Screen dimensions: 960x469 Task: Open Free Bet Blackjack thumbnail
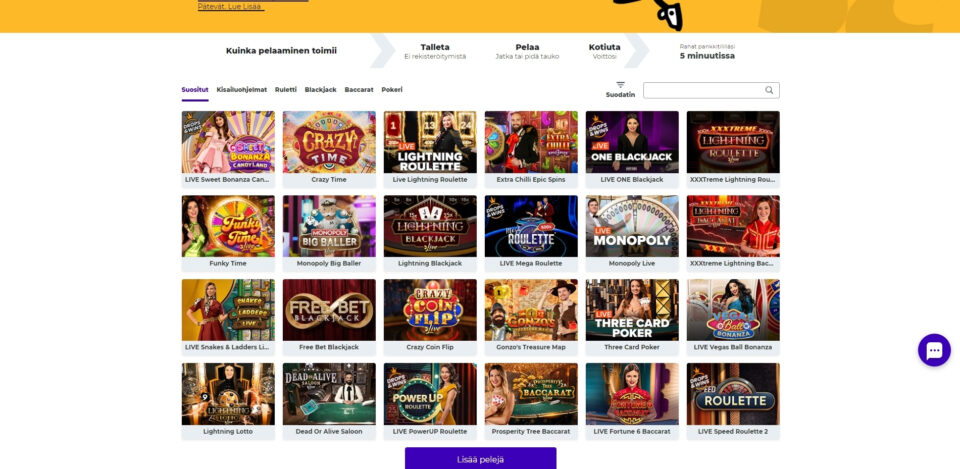(329, 310)
